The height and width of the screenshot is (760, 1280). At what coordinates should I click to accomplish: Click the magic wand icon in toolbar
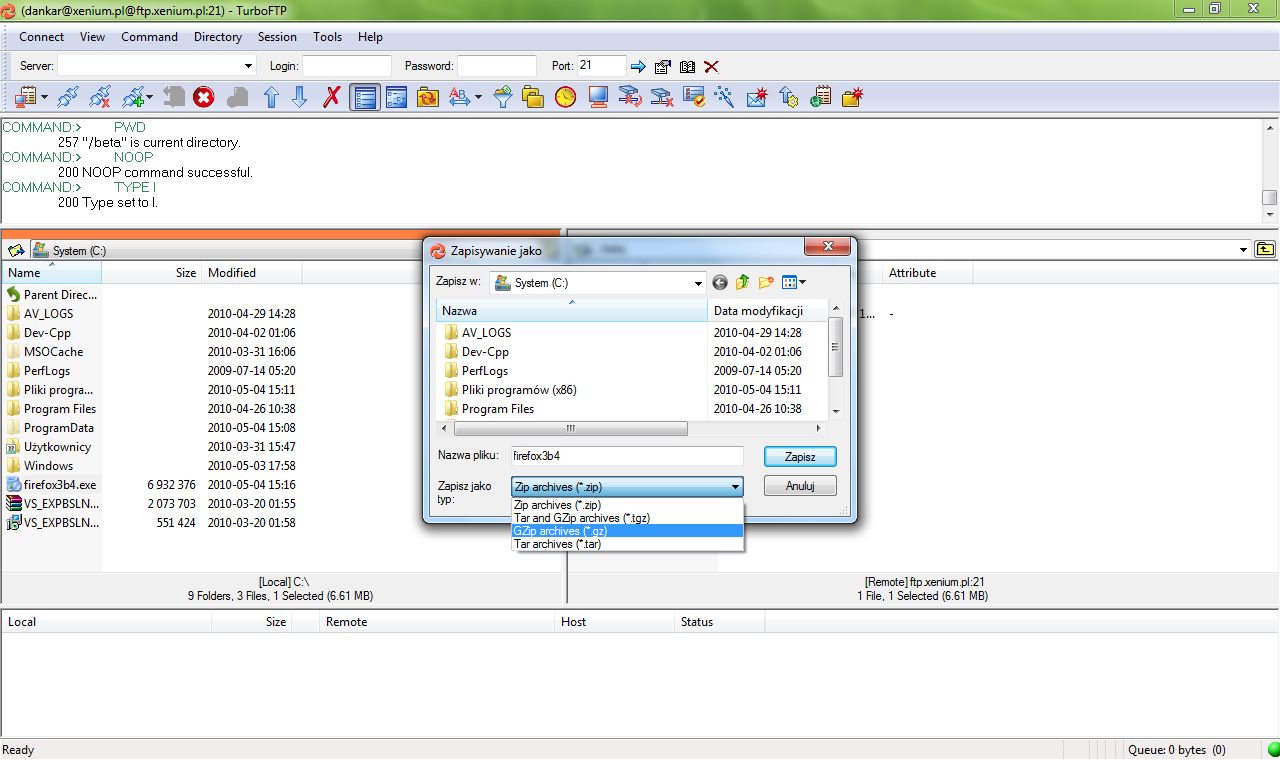[724, 97]
